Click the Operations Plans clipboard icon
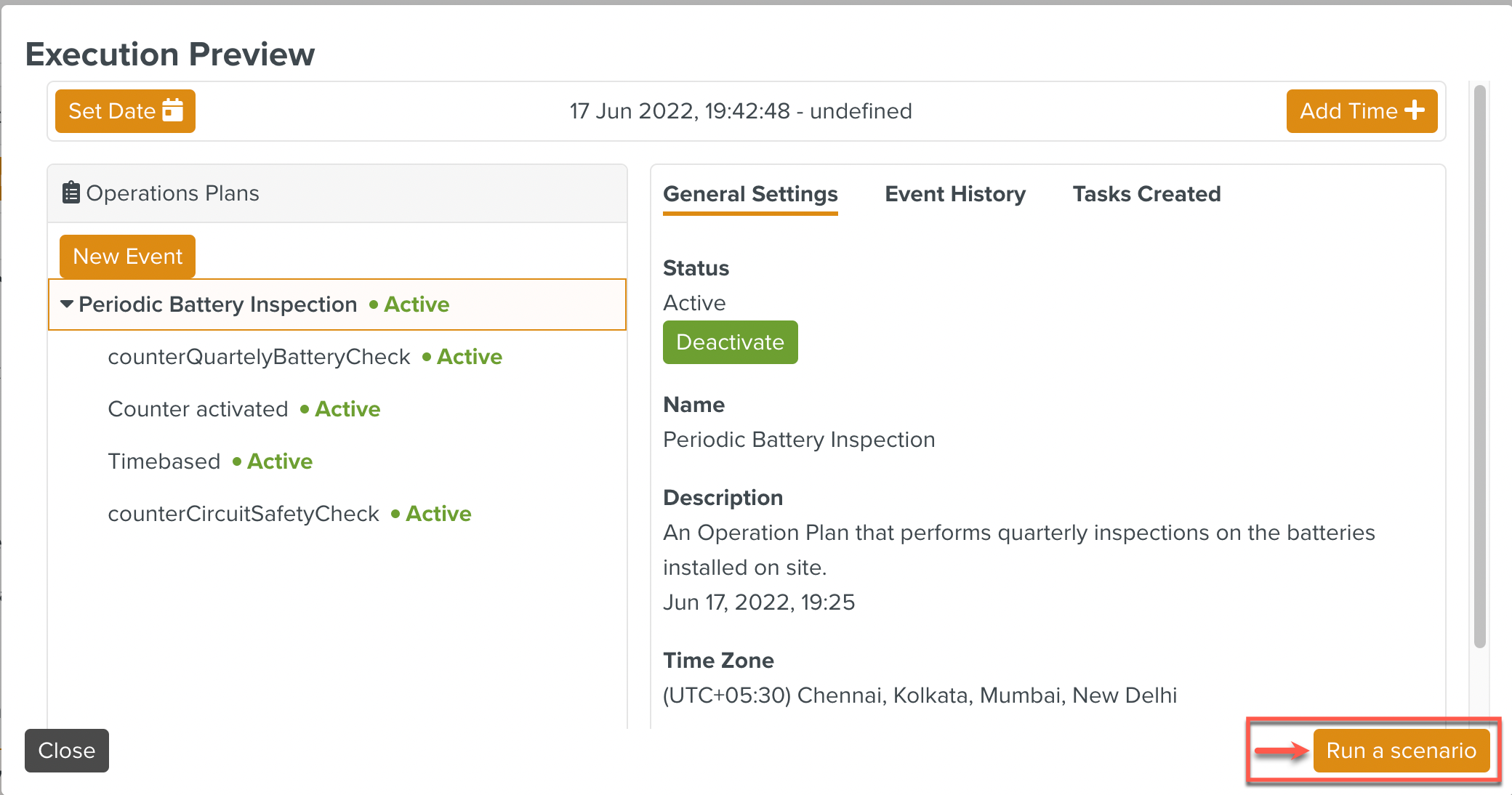The image size is (1512, 795). [x=71, y=193]
